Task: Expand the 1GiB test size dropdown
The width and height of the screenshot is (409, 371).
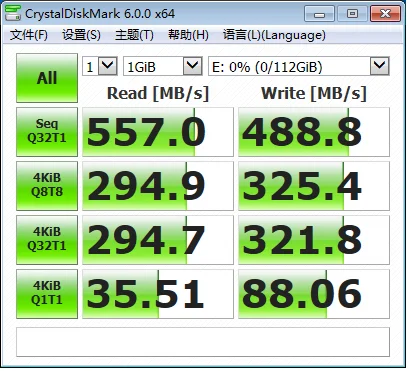Action: pyautogui.click(x=163, y=66)
